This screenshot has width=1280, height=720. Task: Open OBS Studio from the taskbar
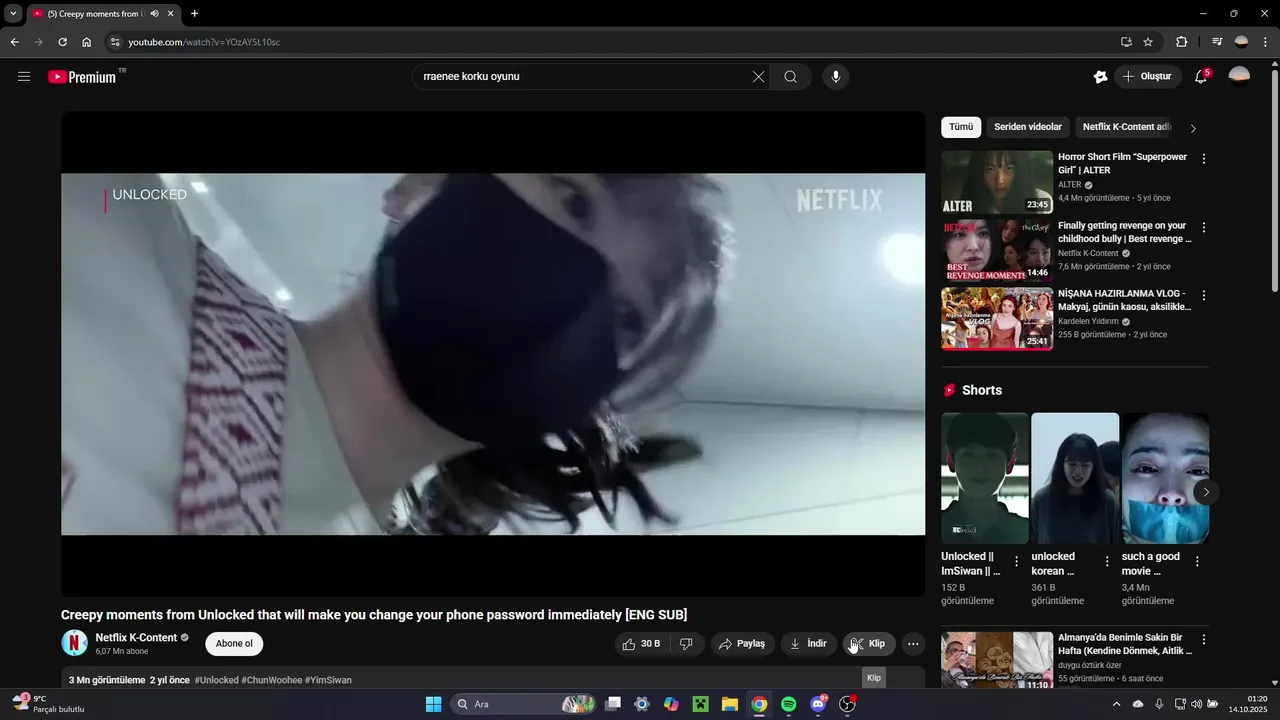pos(847,704)
